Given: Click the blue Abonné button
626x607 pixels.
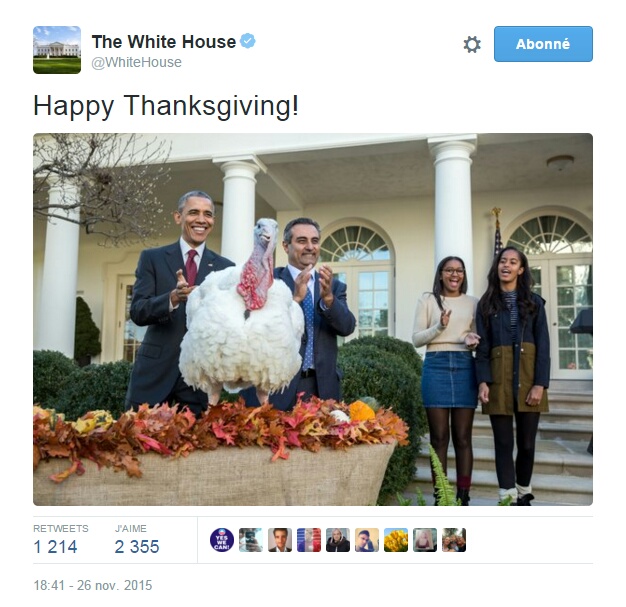Looking at the screenshot, I should tap(543, 44).
